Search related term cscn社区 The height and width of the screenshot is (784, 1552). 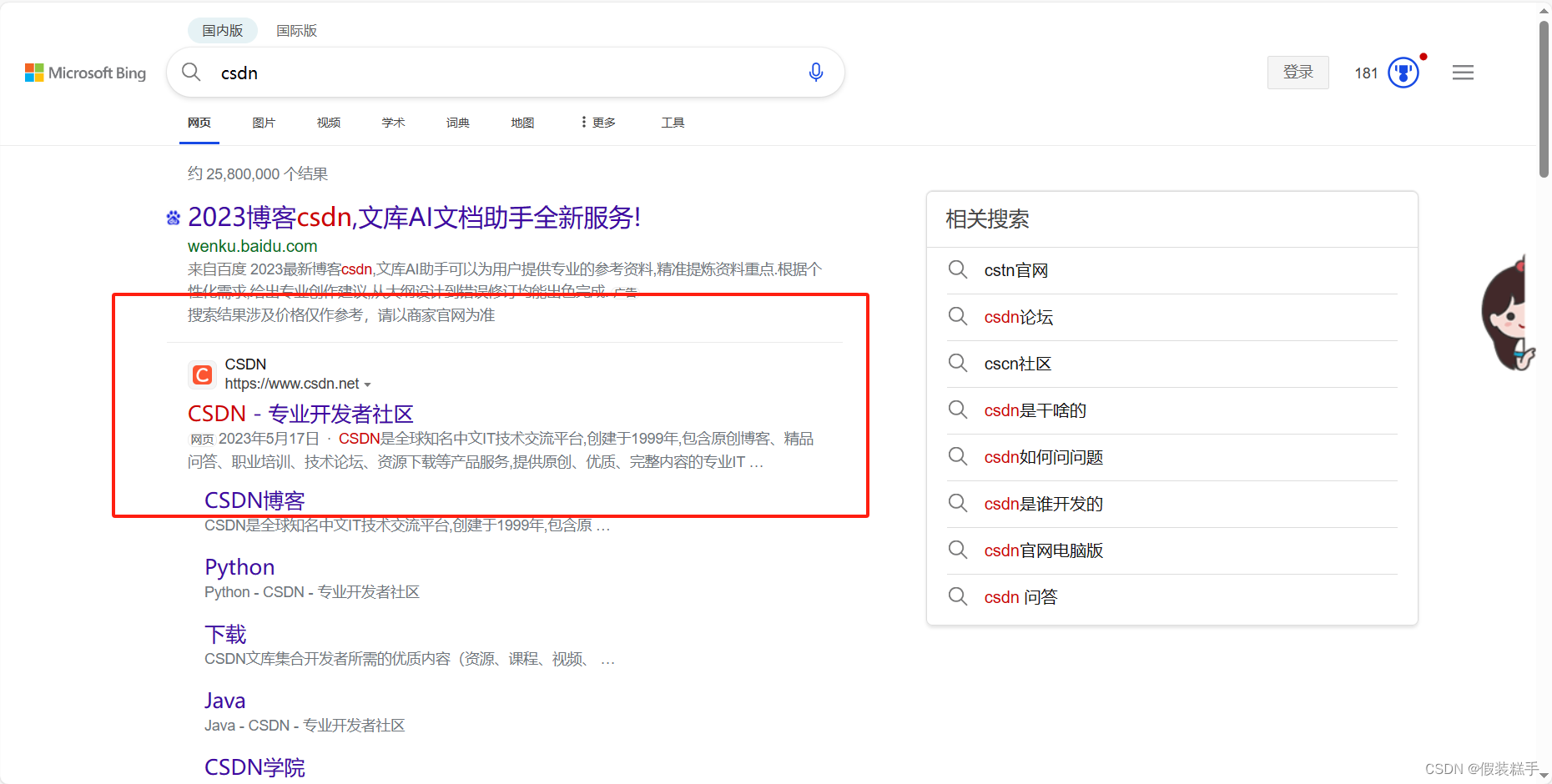[1017, 364]
